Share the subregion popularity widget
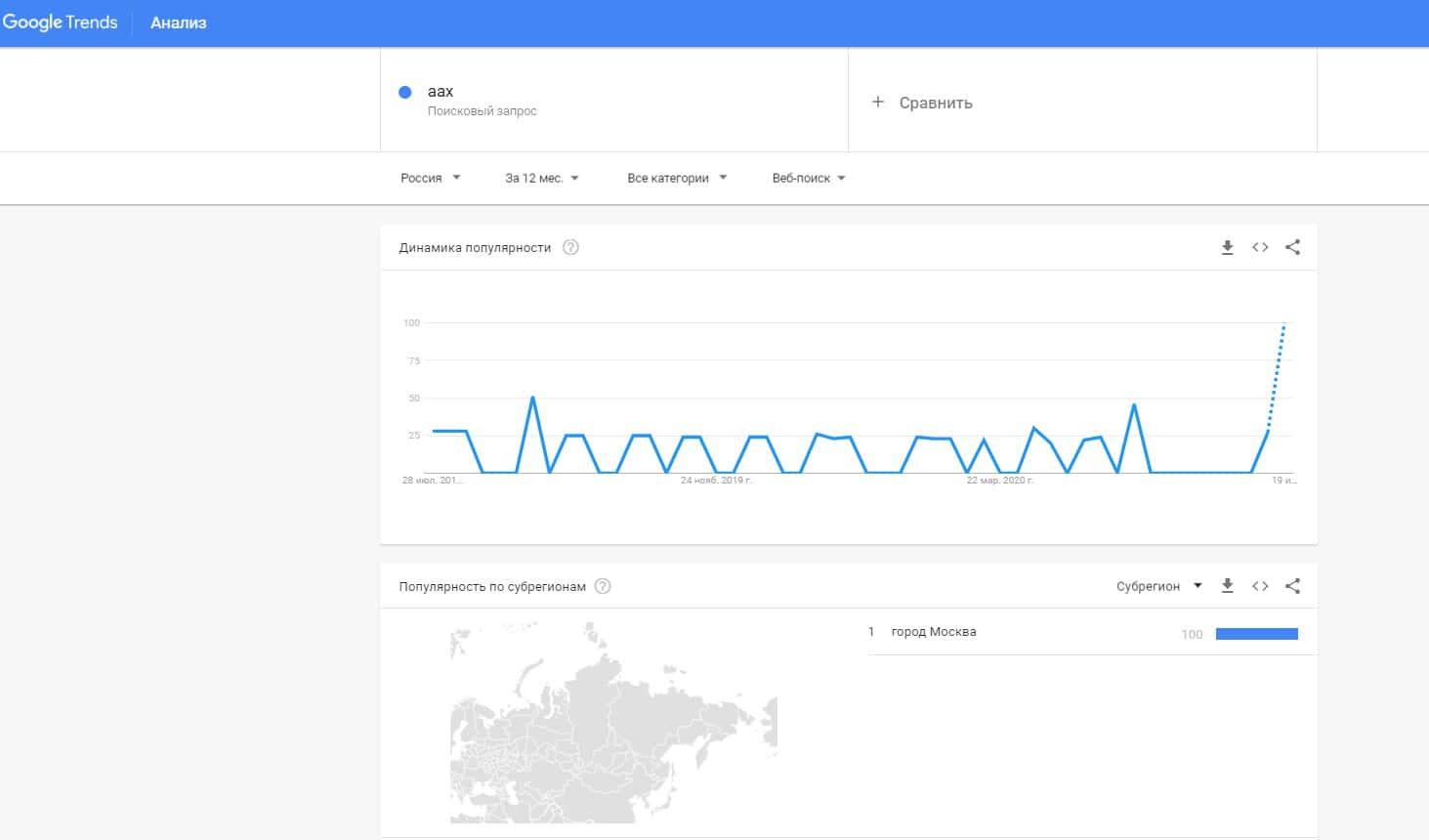This screenshot has height=840, width=1429. [1292, 586]
